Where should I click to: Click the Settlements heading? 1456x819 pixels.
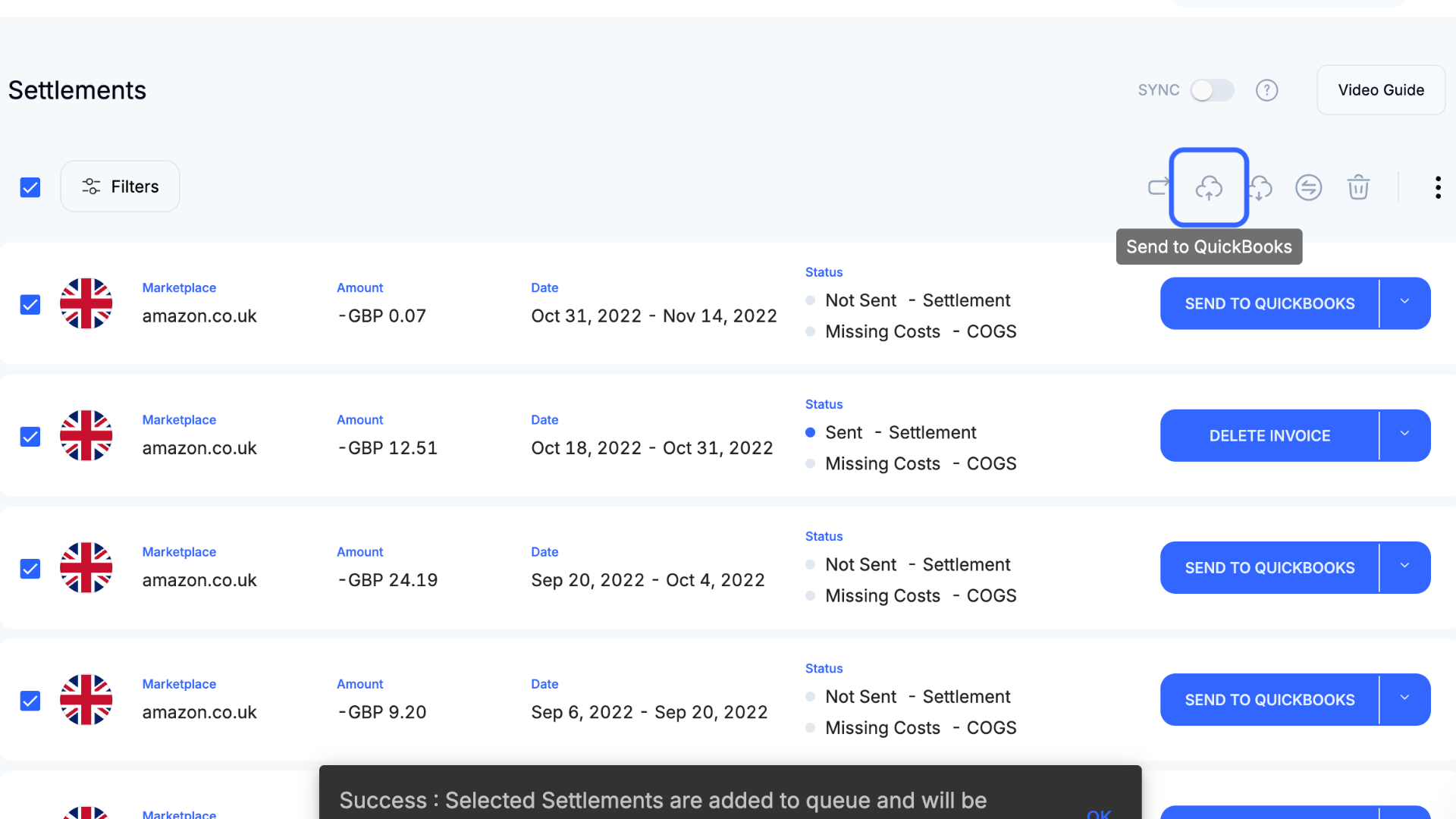click(77, 90)
